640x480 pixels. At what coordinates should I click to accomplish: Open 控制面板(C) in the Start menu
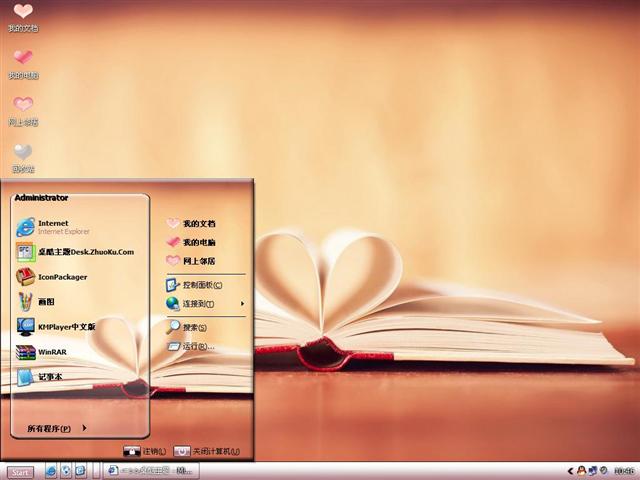click(x=194, y=284)
